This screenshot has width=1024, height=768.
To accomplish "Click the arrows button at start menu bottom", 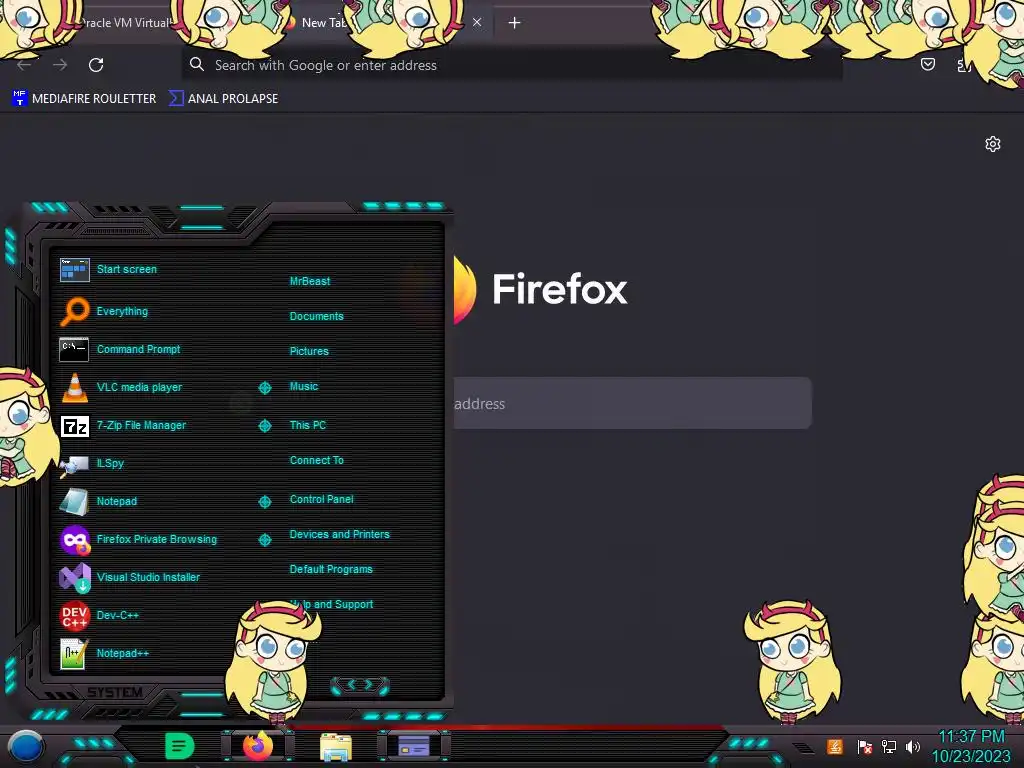I will 360,684.
